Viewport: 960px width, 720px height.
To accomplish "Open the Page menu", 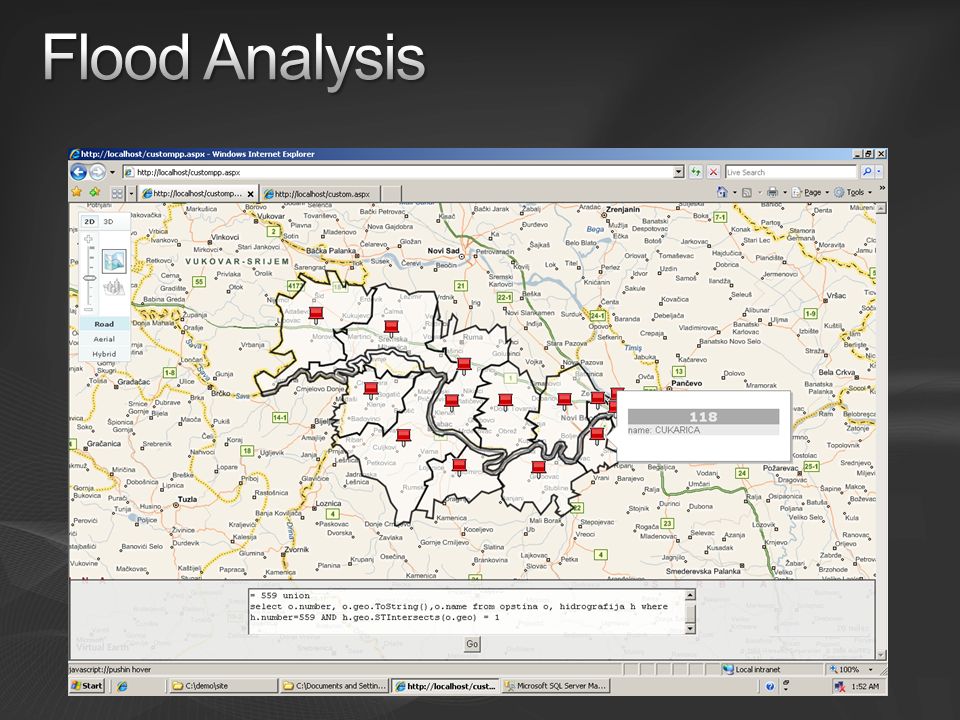I will coord(810,192).
